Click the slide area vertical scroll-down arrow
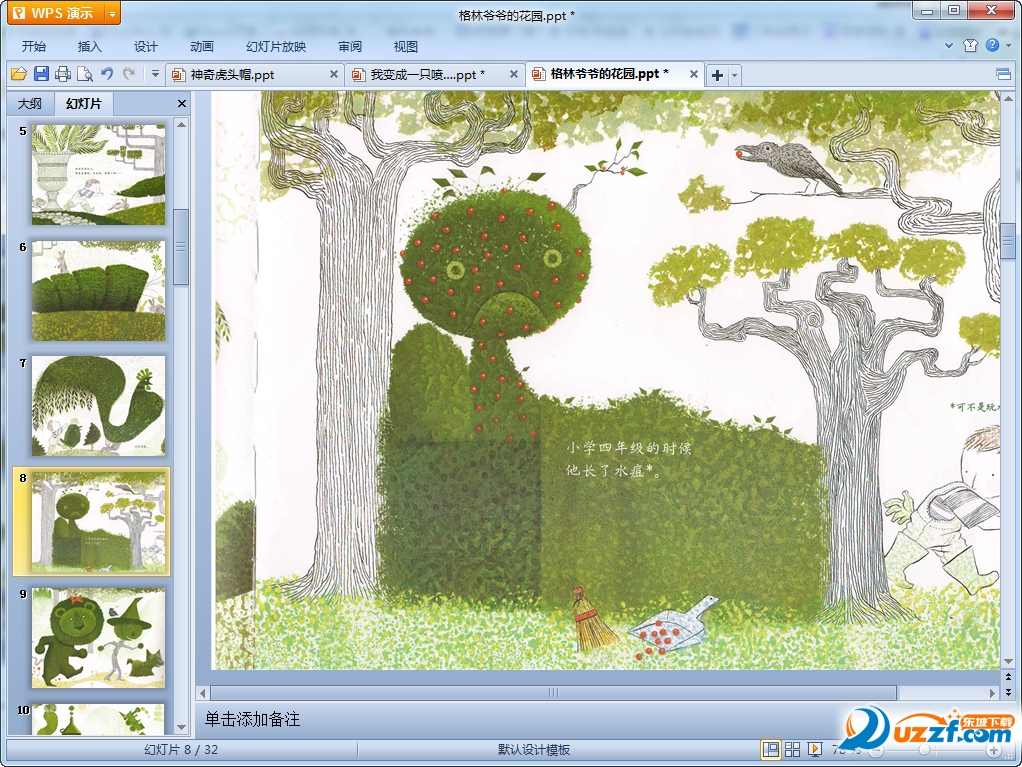Image resolution: width=1022 pixels, height=767 pixels. point(1008,661)
